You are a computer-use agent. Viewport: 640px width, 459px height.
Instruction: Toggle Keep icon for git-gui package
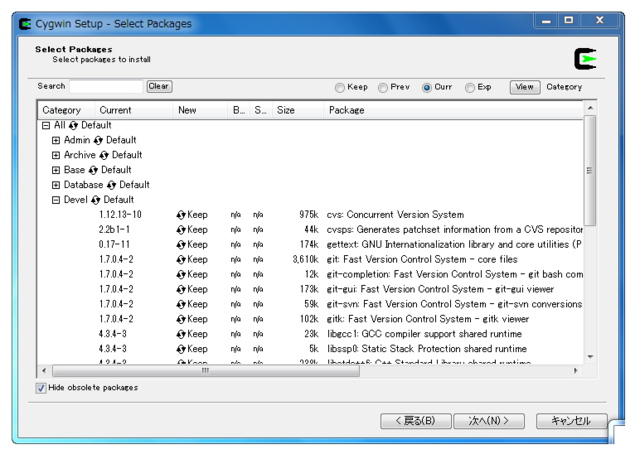click(181, 289)
